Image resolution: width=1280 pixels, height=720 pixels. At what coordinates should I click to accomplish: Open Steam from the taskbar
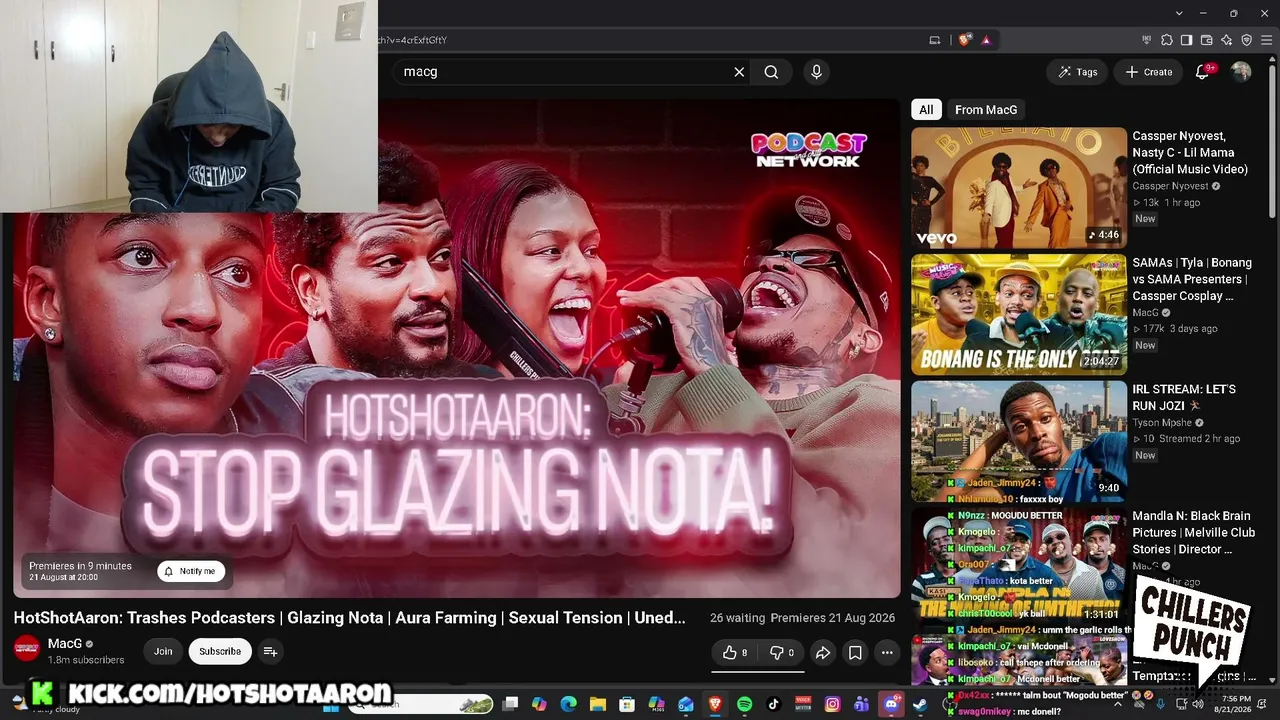[920, 704]
